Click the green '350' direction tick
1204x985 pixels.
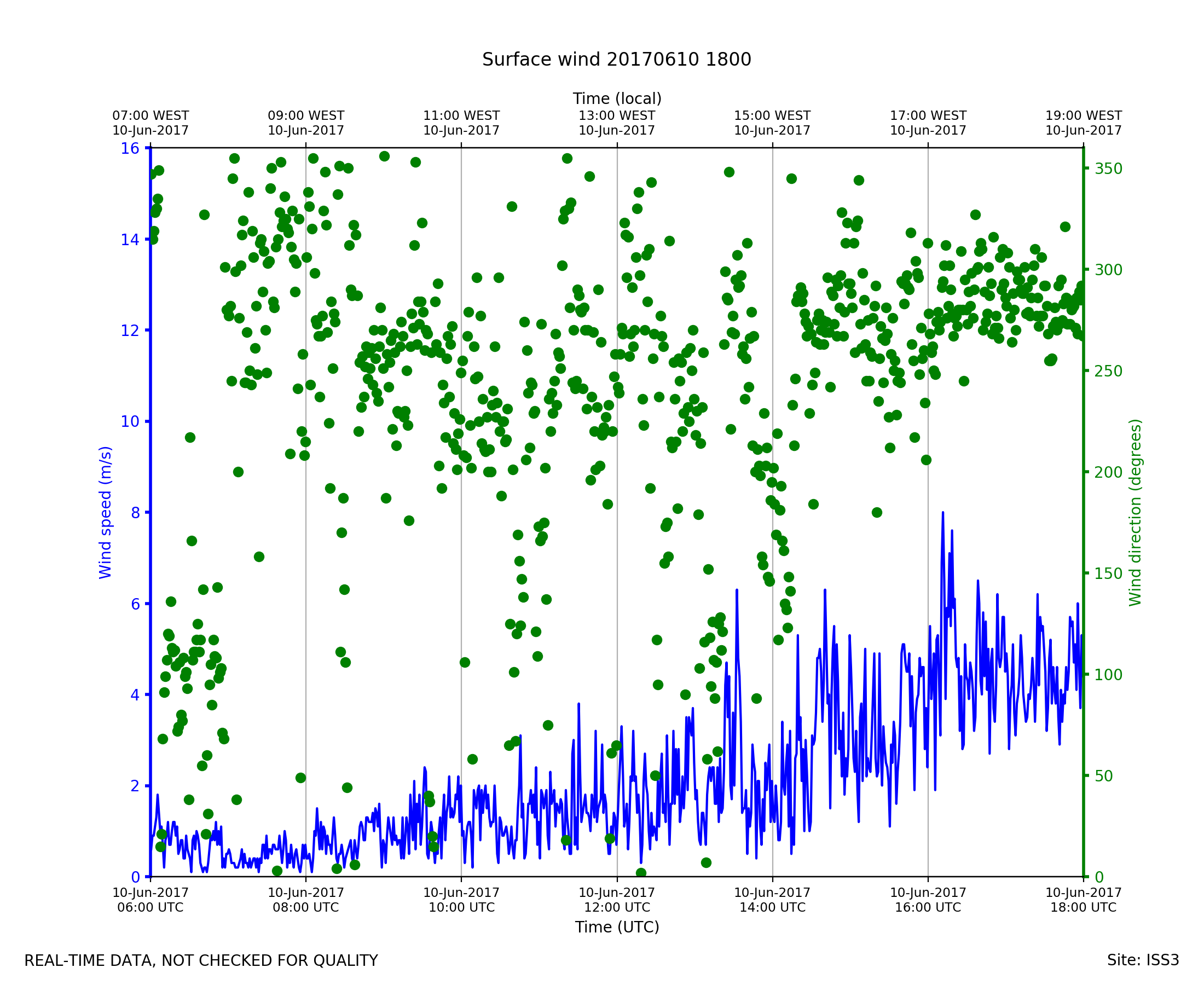(x=1108, y=169)
